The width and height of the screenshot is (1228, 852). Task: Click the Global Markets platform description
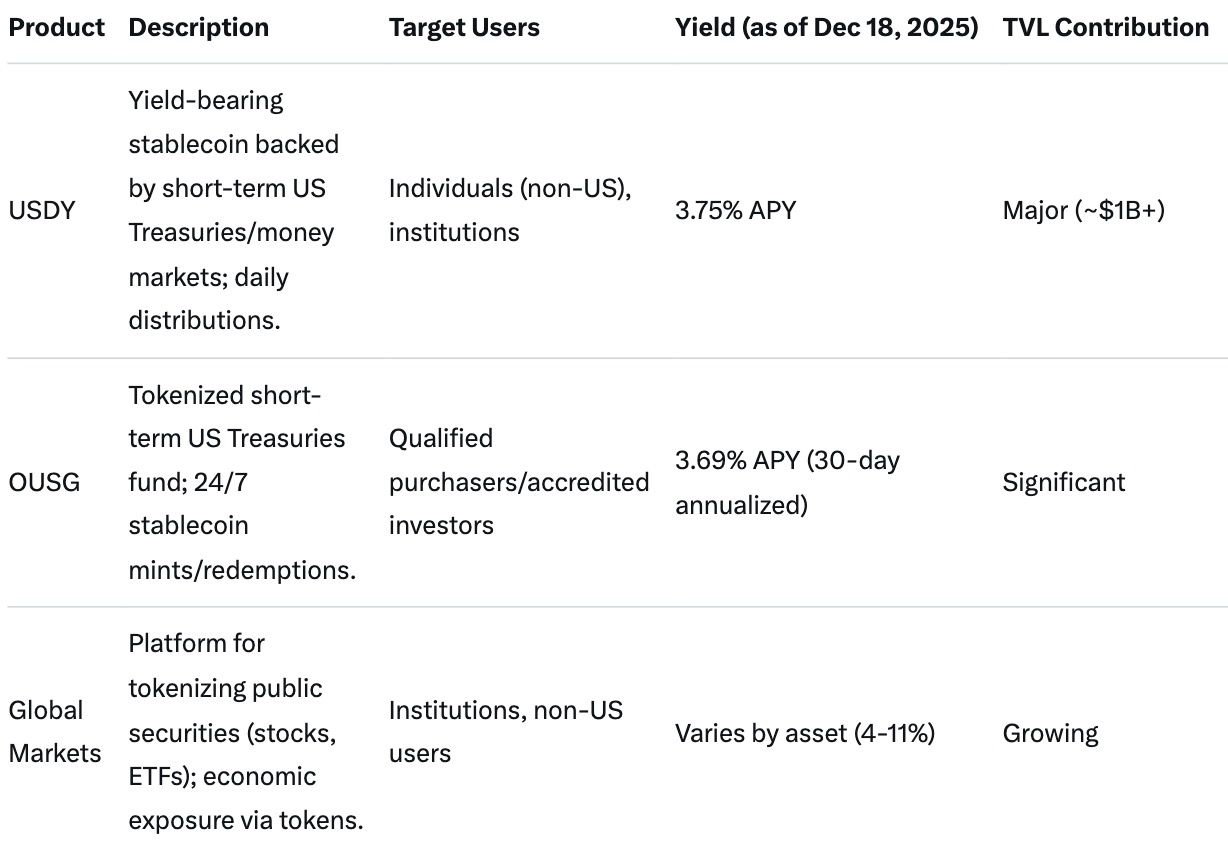(x=244, y=731)
